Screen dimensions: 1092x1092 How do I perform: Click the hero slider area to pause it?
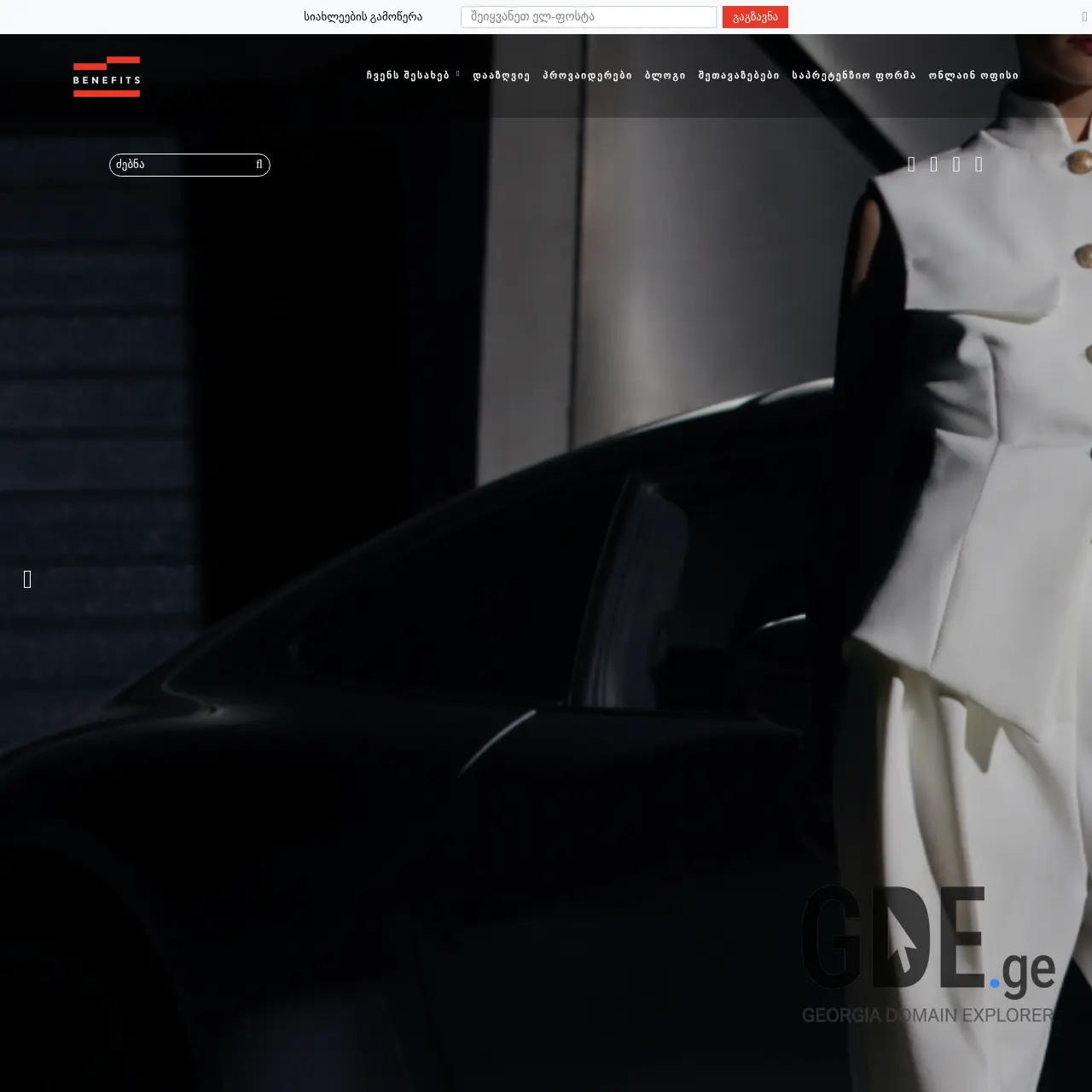pyautogui.click(x=546, y=597)
